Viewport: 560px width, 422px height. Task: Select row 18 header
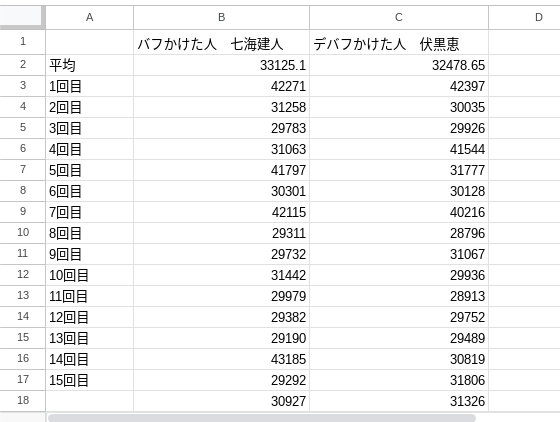pyautogui.click(x=22, y=401)
